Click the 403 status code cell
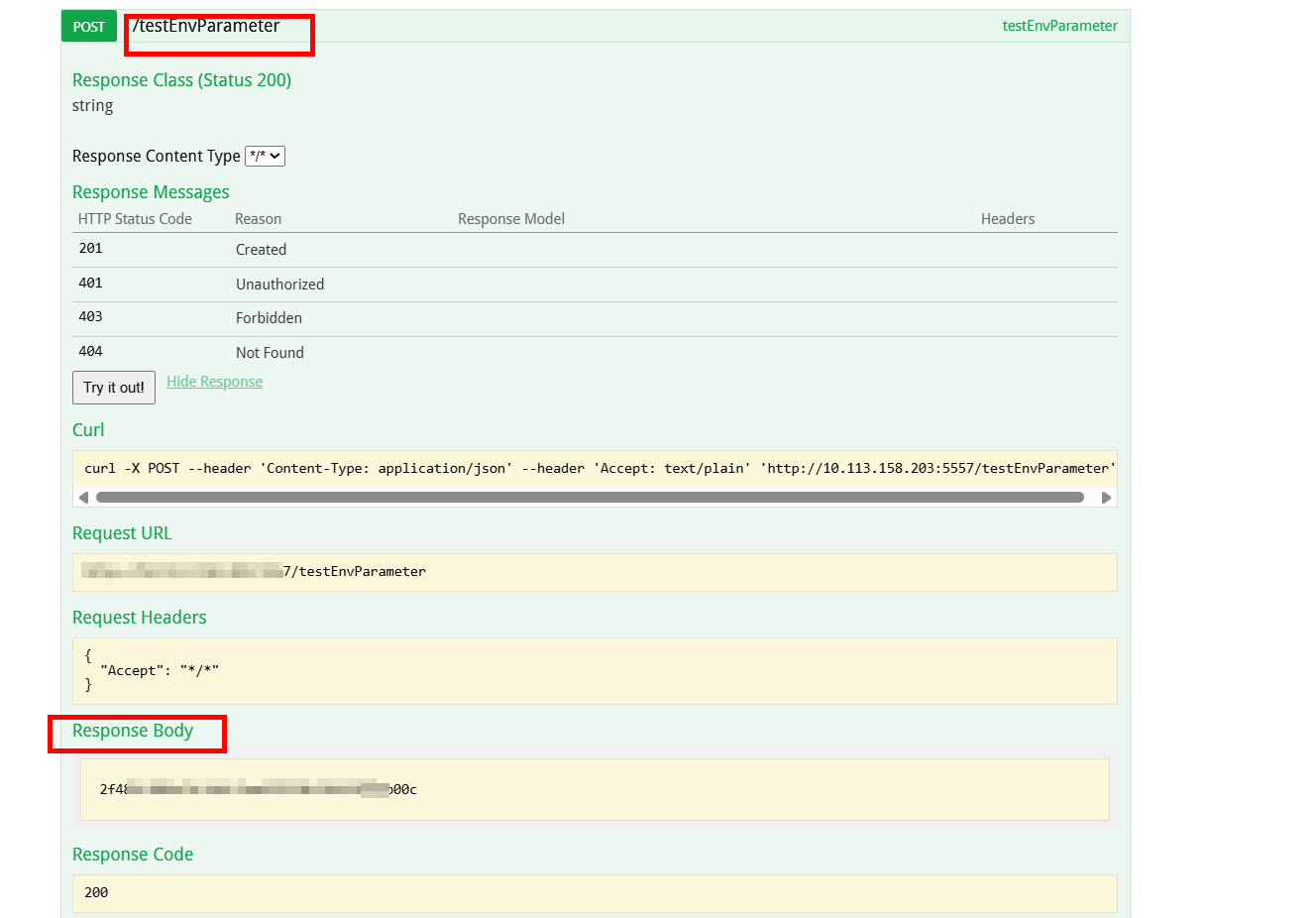1316x918 pixels. click(x=90, y=317)
